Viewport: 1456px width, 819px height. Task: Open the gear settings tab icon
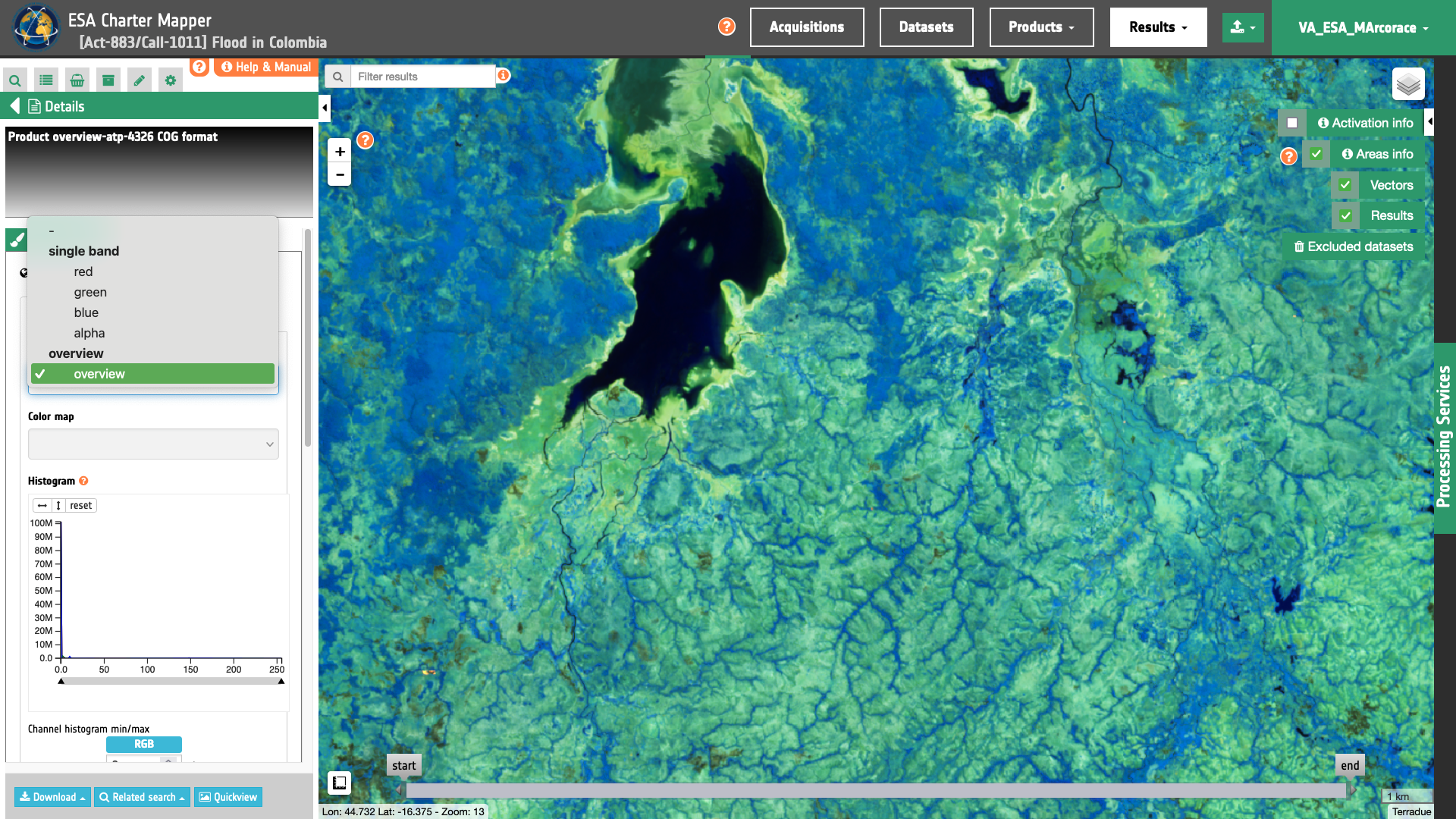tap(171, 80)
